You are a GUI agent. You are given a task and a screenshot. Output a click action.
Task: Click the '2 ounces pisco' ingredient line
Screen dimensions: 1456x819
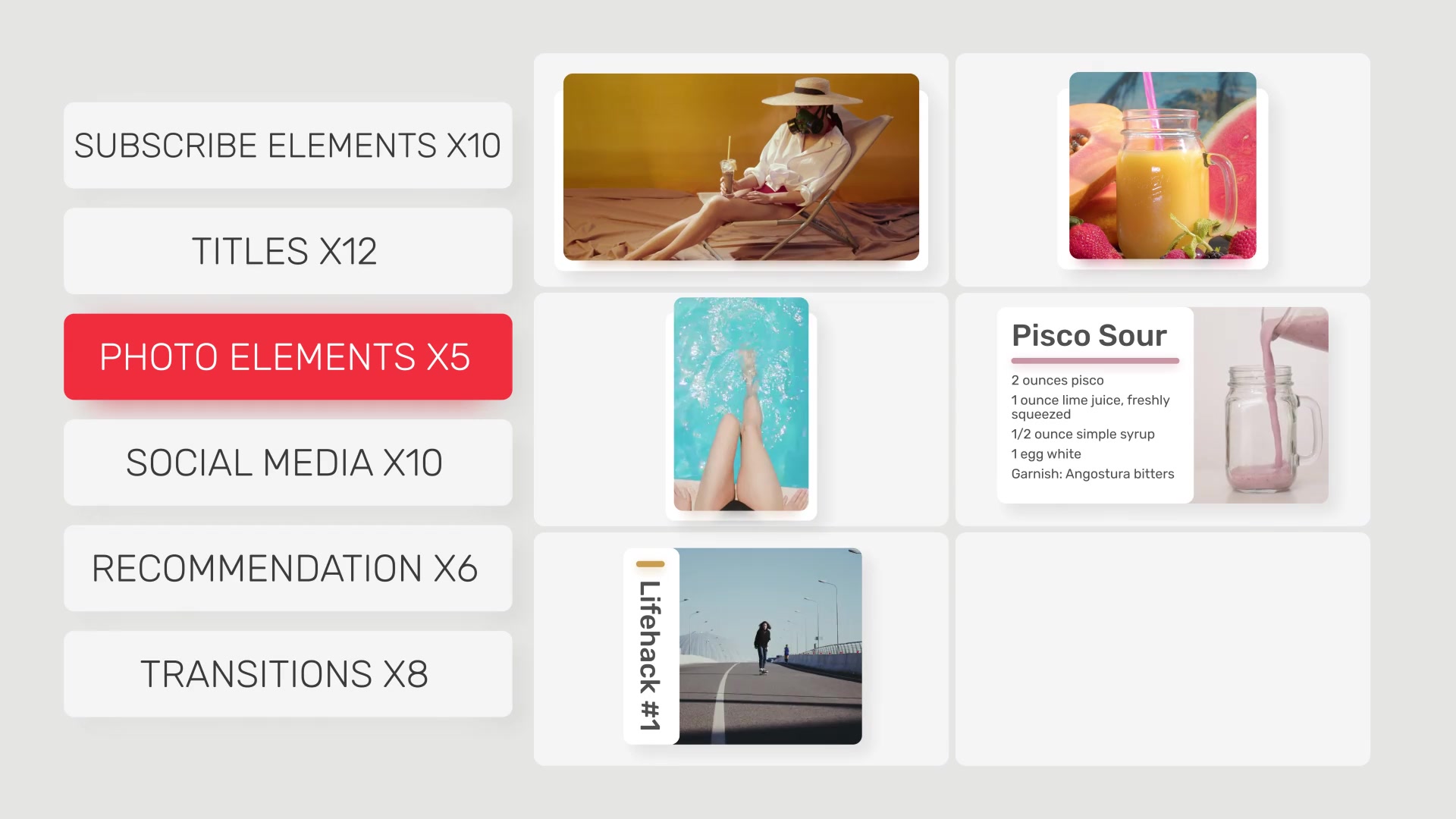coord(1057,381)
